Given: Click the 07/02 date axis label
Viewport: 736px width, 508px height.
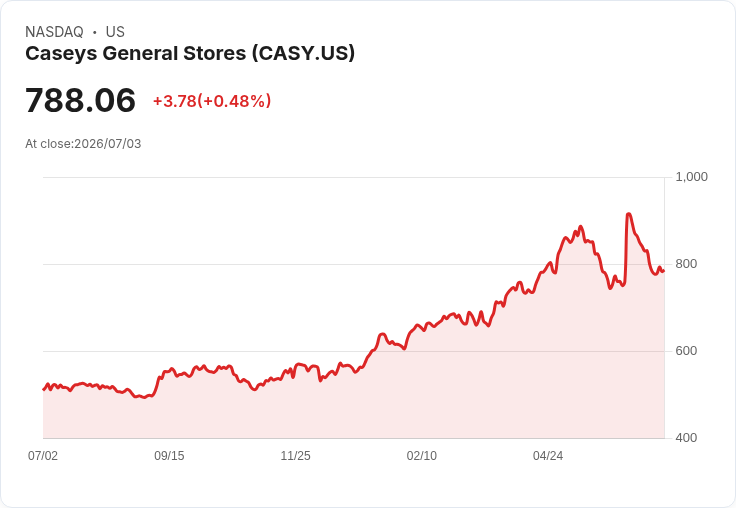Looking at the screenshot, I should click(x=43, y=455).
